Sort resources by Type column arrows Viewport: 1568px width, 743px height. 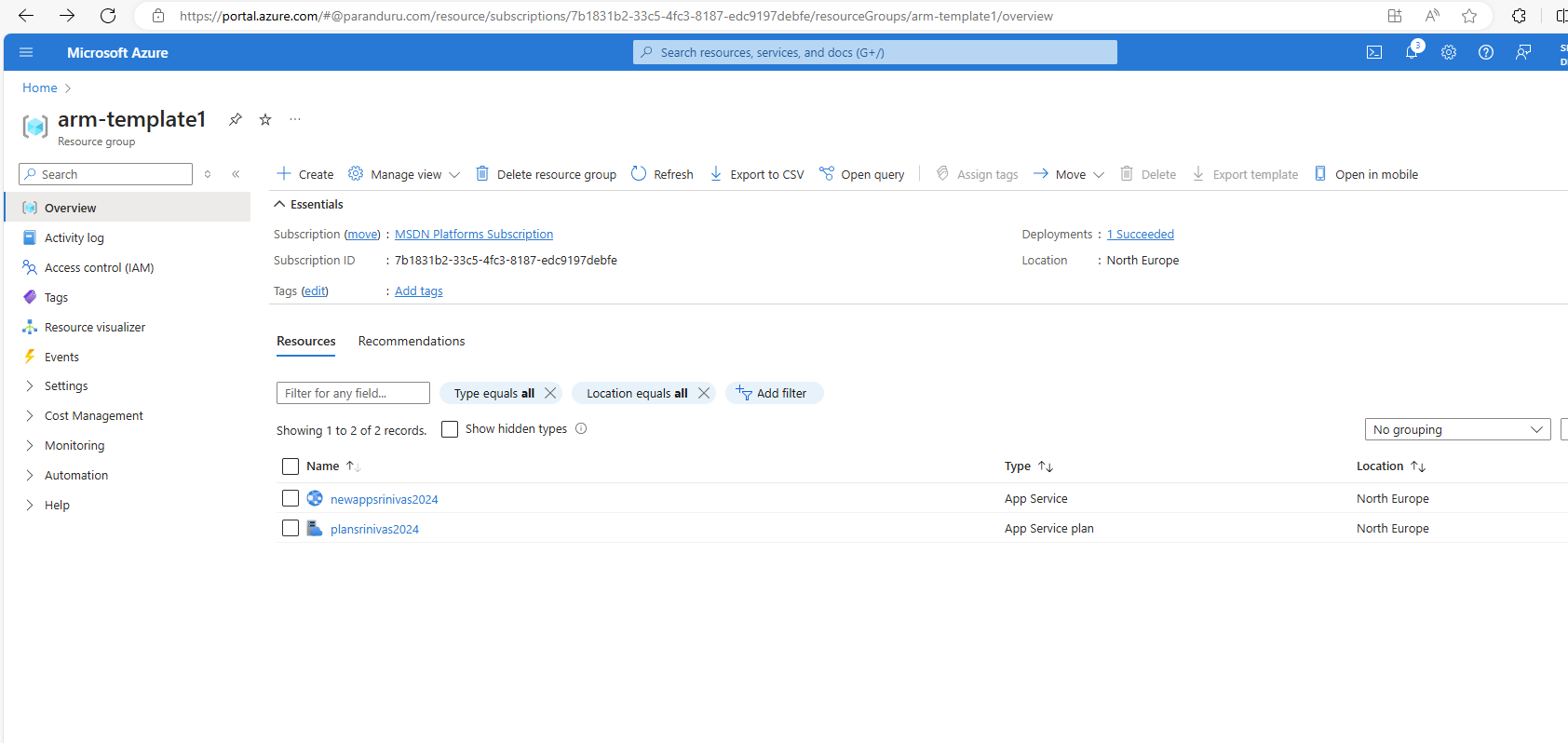(1046, 466)
